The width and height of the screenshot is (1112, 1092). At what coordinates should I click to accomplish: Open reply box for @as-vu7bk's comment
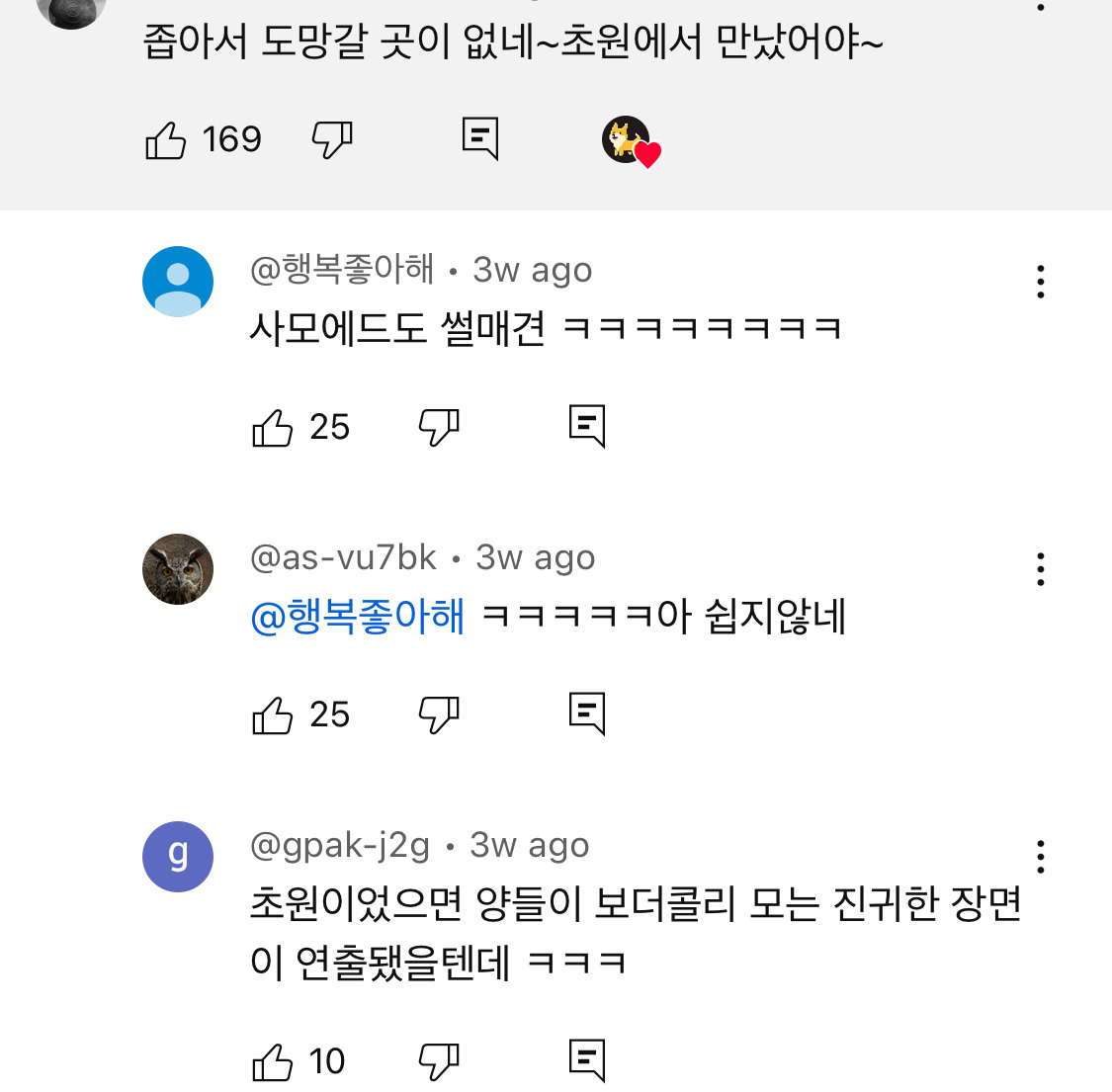[x=585, y=711]
